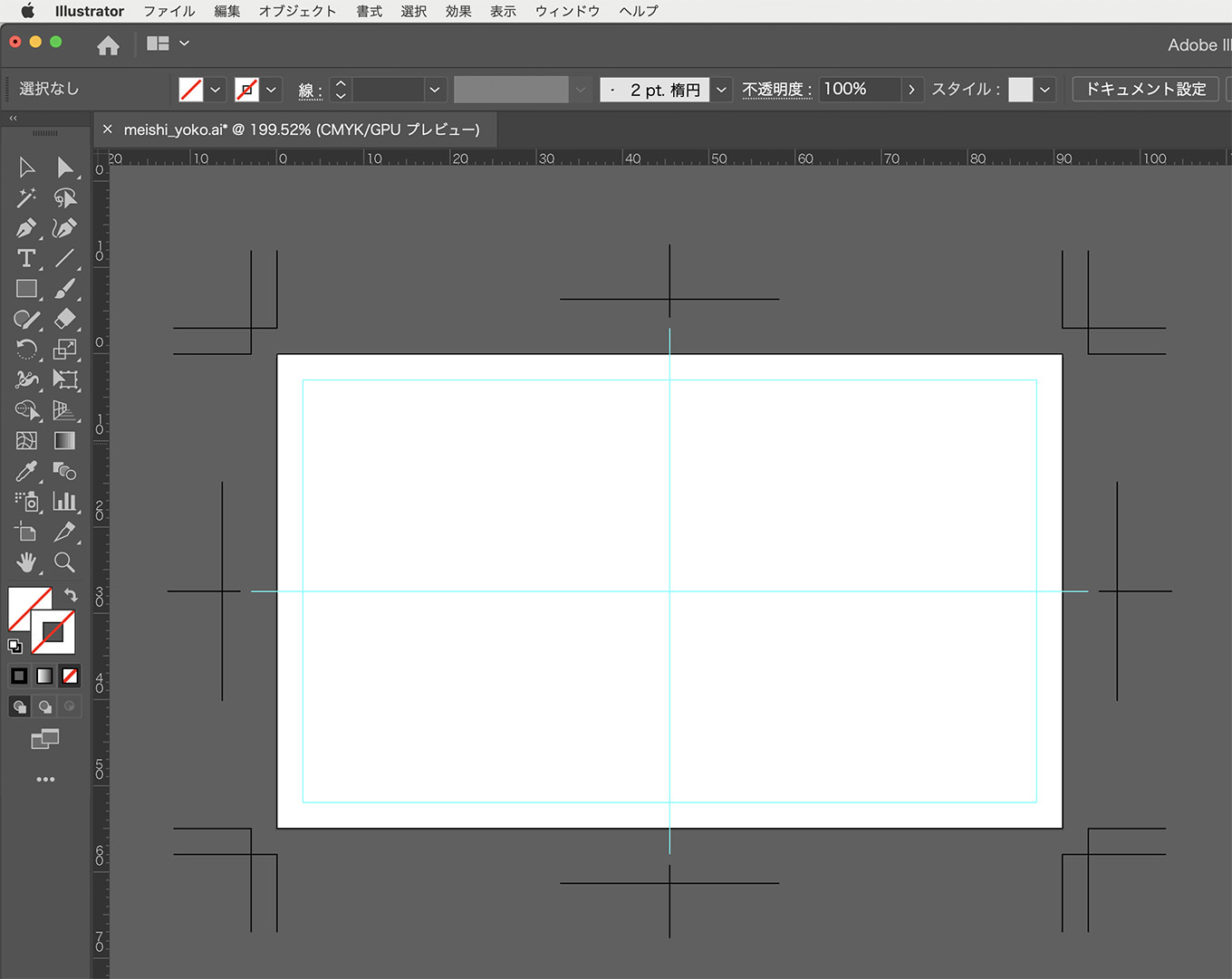Image resolution: width=1232 pixels, height=979 pixels.
Task: Open the Apple menu
Action: pos(27,11)
